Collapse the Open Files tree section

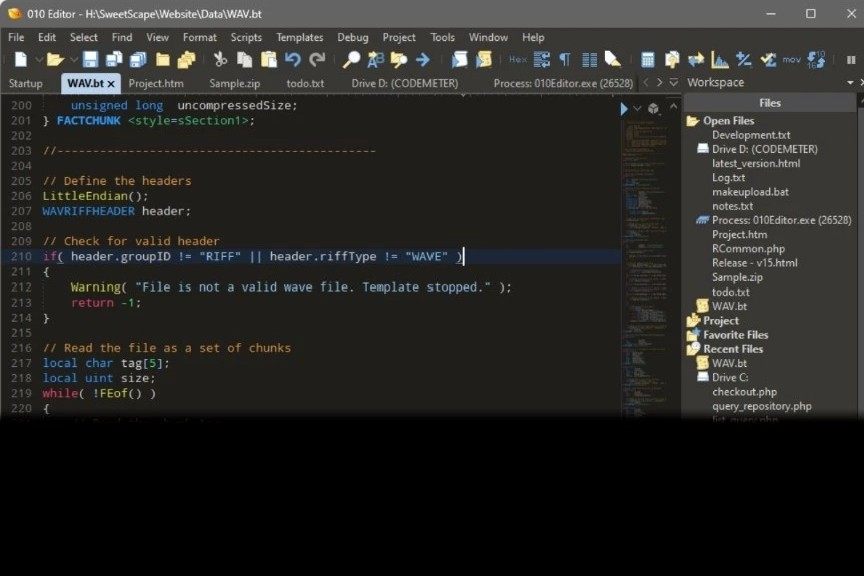point(692,121)
